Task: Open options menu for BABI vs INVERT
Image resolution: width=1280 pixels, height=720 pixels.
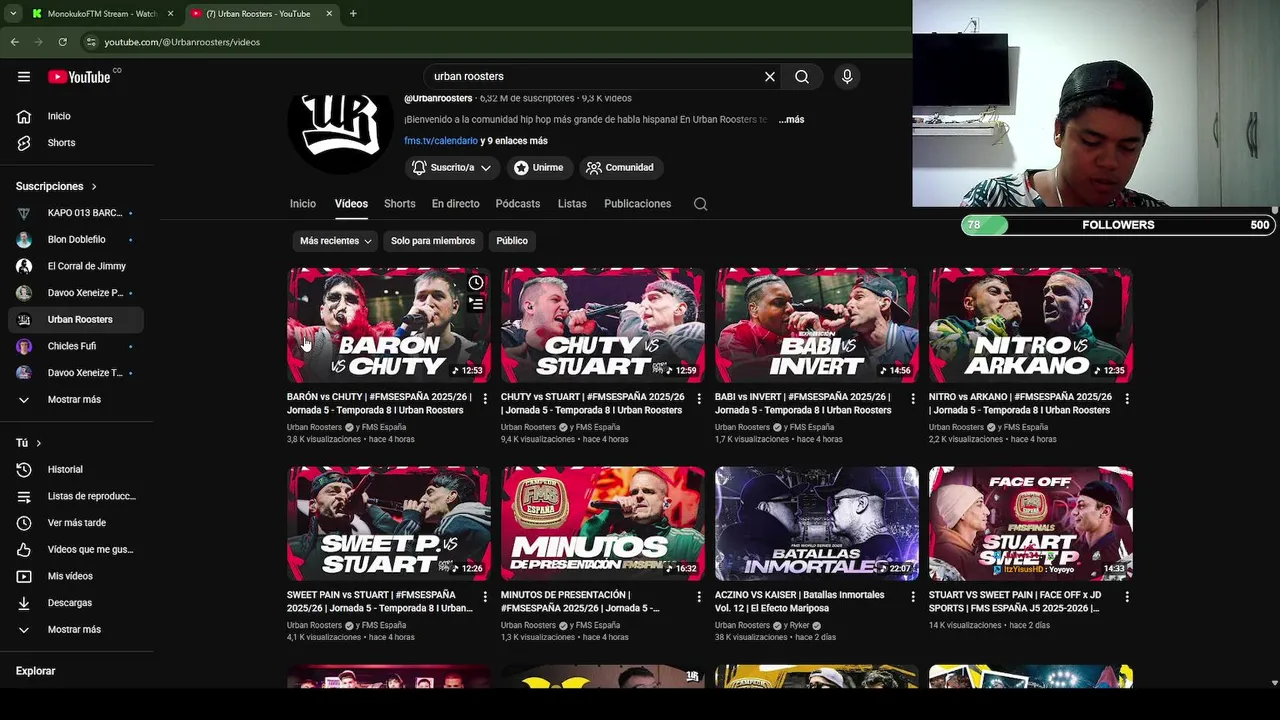Action: pos(913,398)
